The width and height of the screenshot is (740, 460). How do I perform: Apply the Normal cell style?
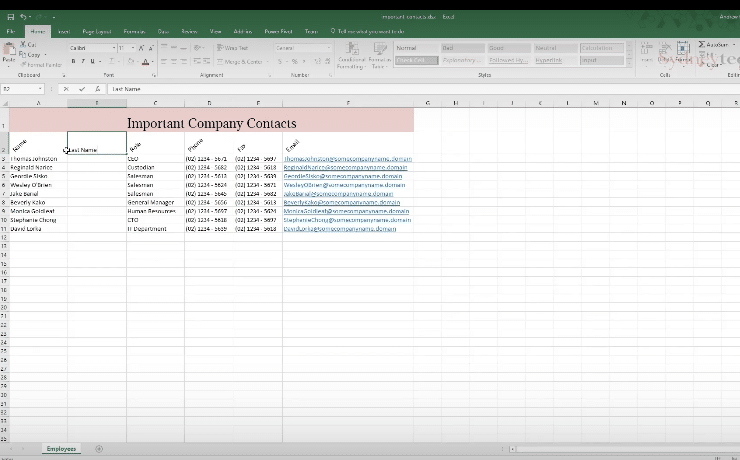416,48
